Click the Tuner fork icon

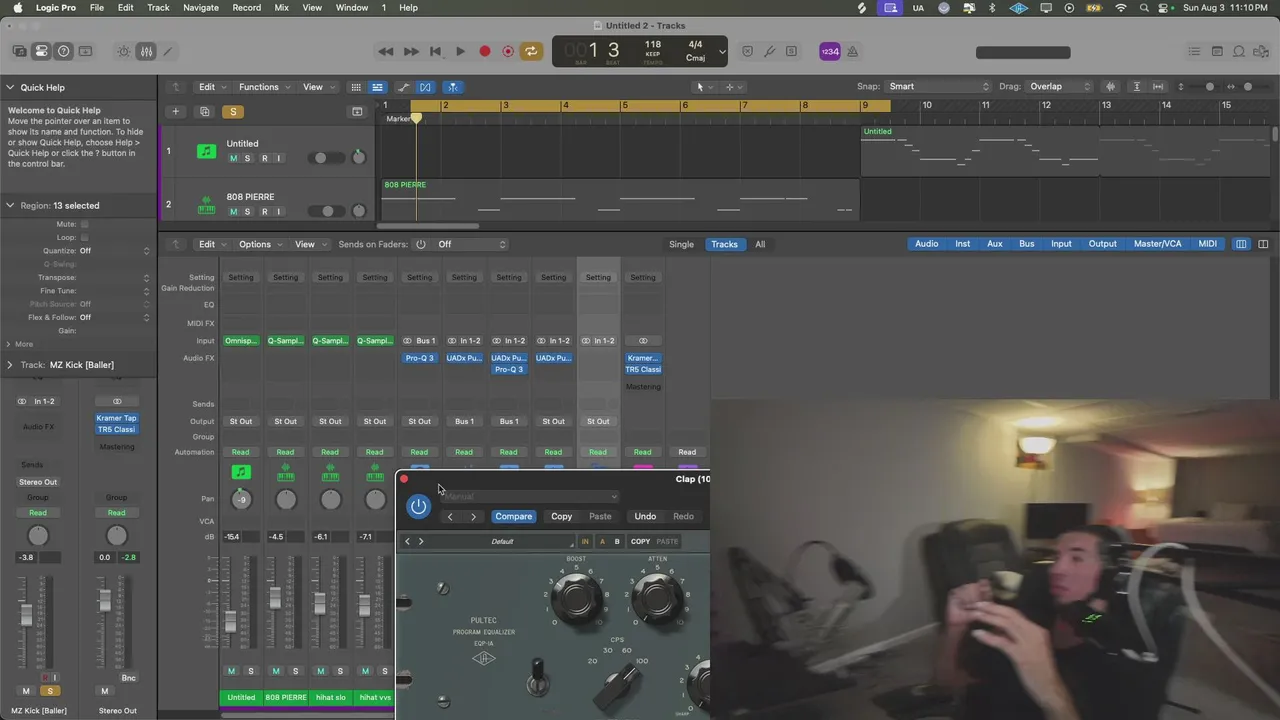(770, 51)
